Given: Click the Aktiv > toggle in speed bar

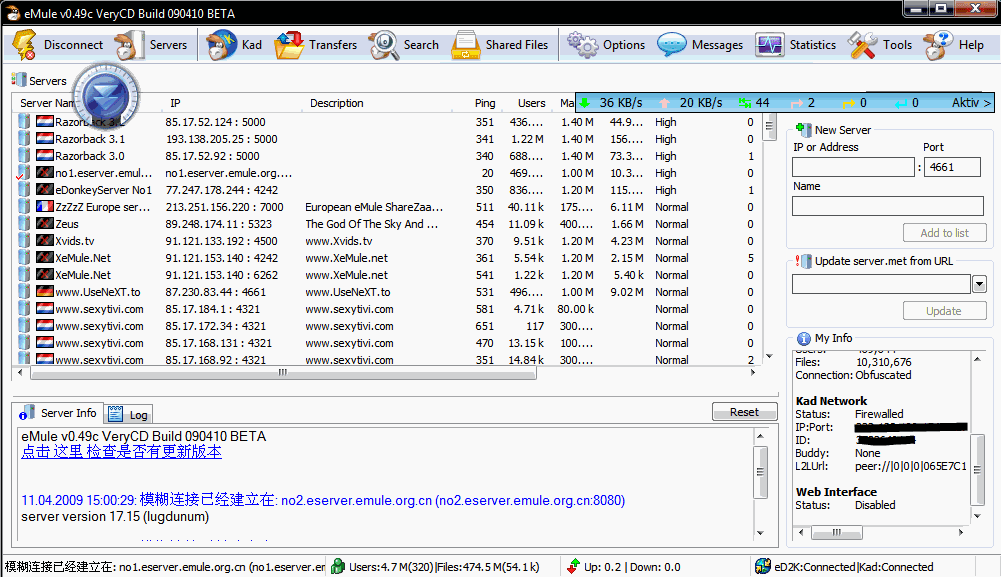Looking at the screenshot, I should (971, 103).
